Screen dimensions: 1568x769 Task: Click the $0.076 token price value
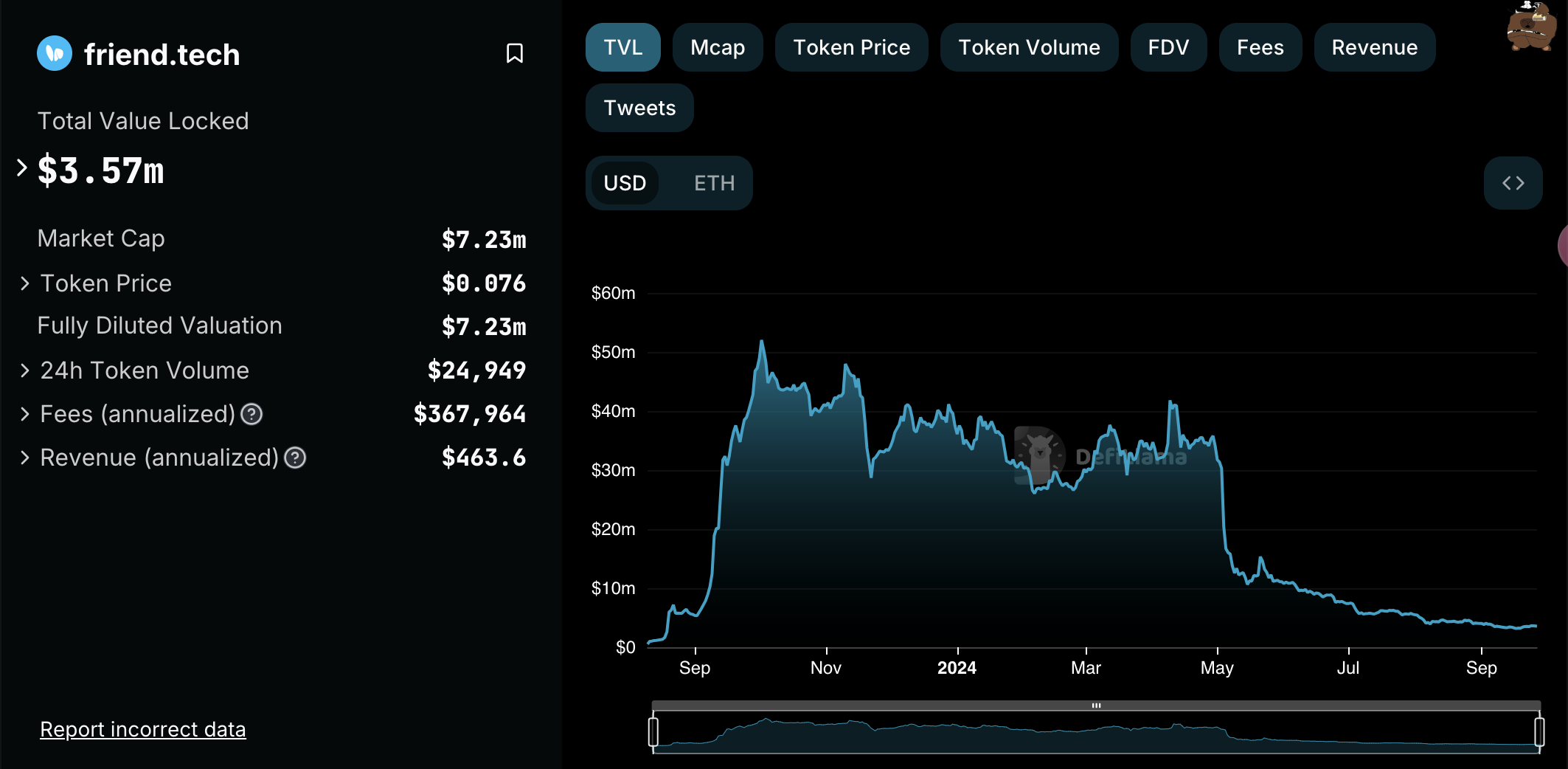[x=484, y=283]
